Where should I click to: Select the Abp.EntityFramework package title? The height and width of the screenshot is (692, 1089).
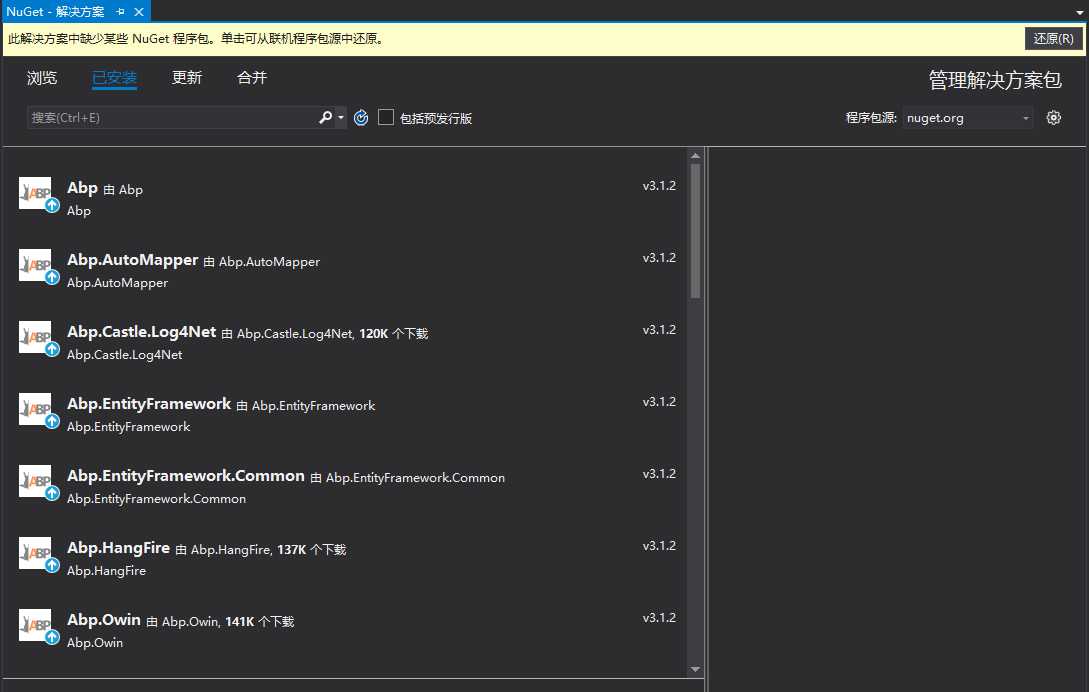click(149, 404)
